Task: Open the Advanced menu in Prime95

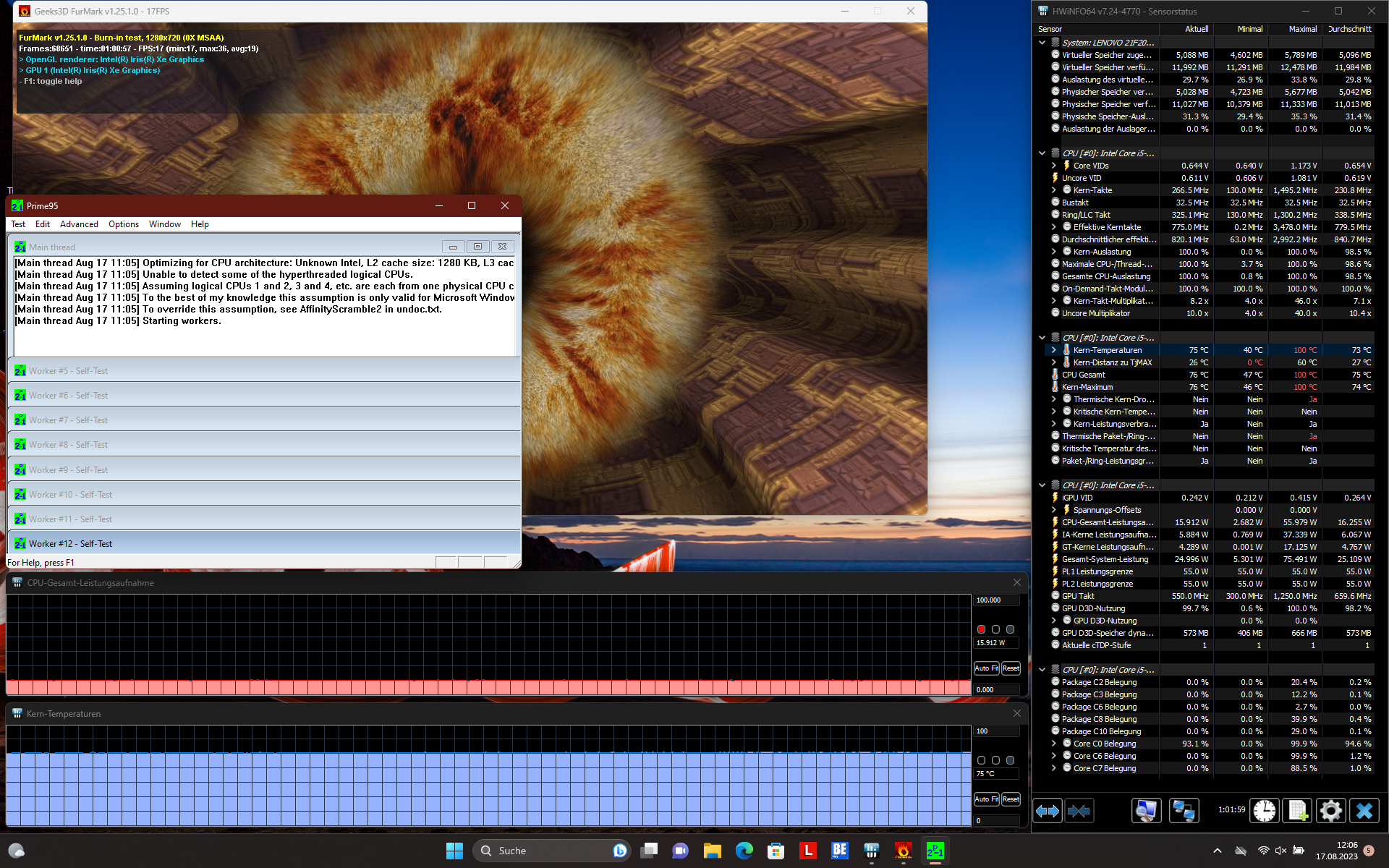Action: (79, 224)
